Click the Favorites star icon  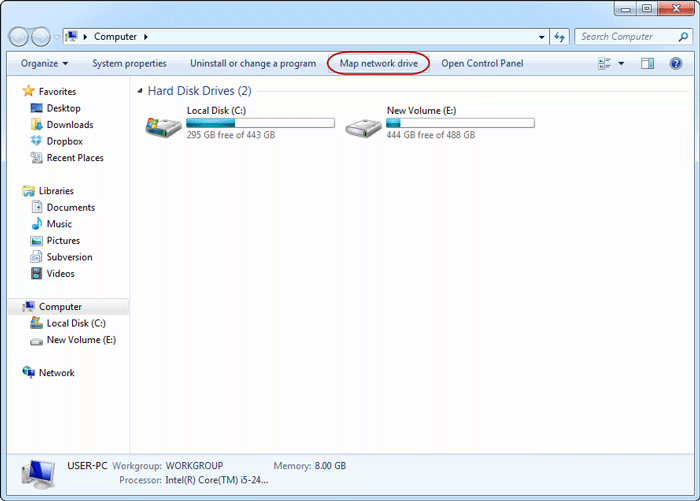(x=29, y=91)
